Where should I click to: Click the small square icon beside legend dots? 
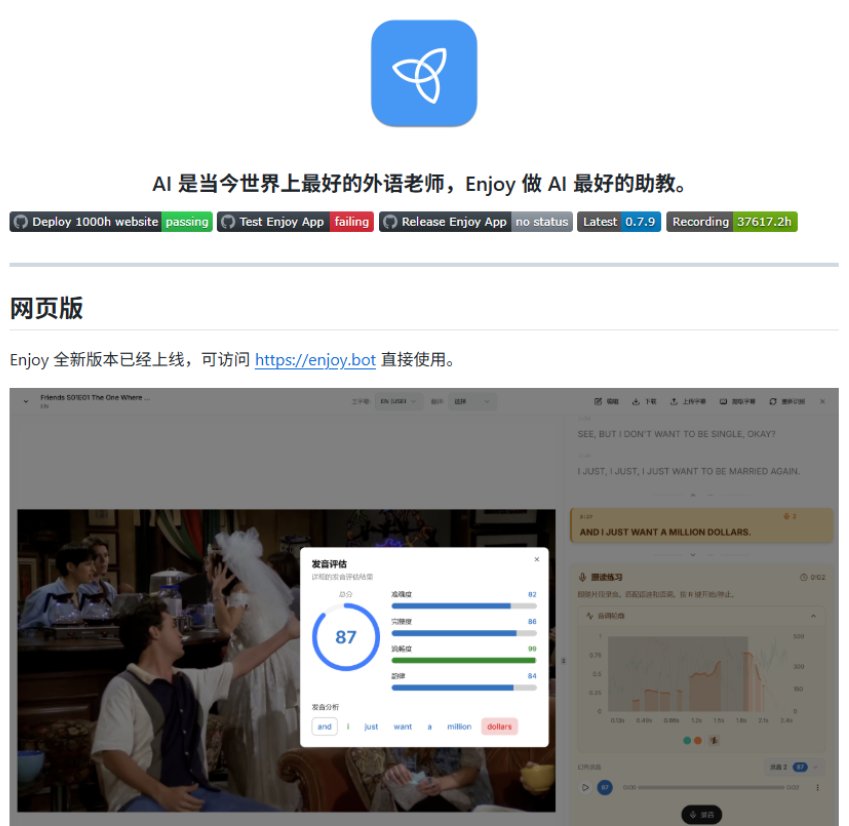click(x=714, y=740)
